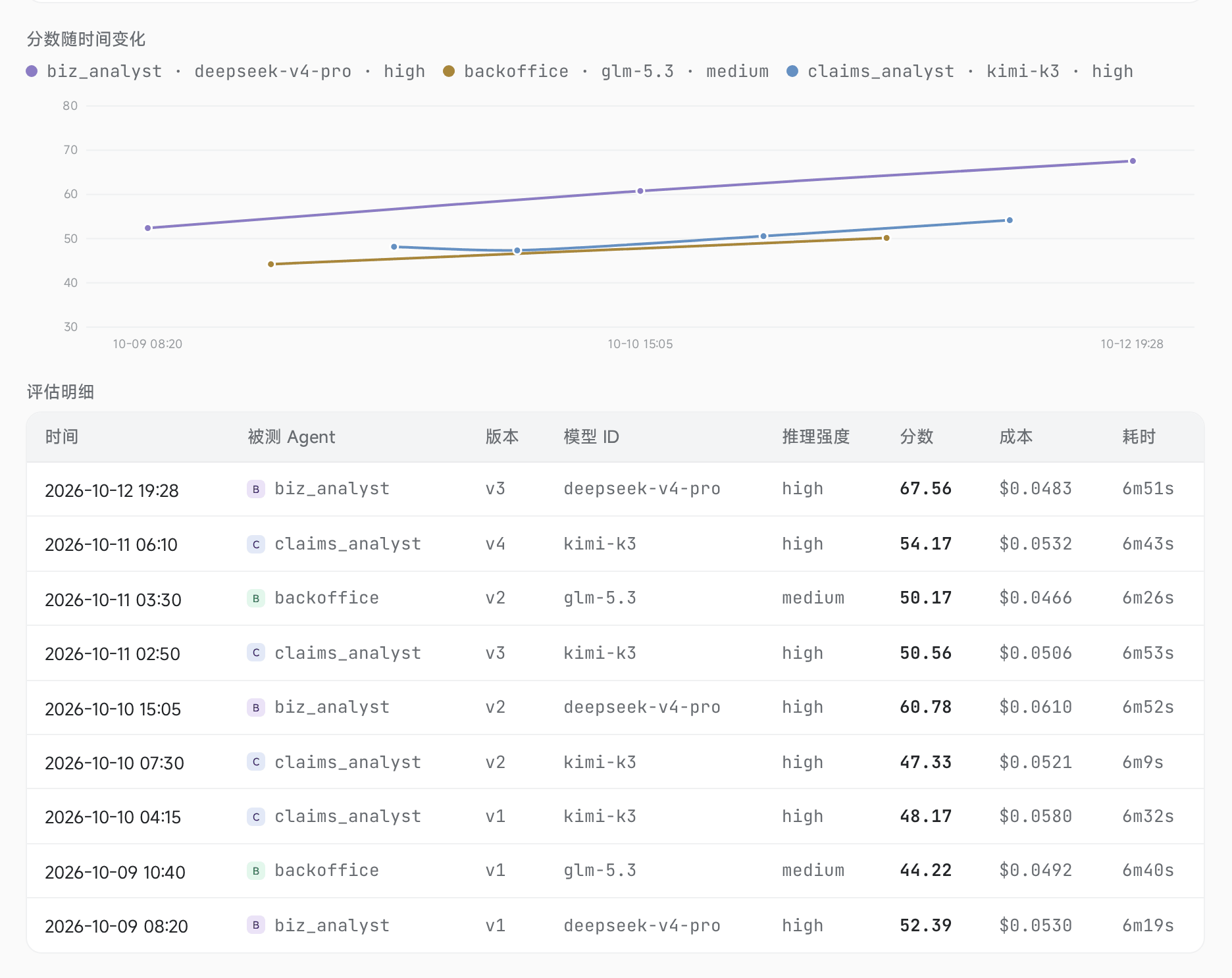
Task: Click the duration 6m9s
Action: (1143, 762)
